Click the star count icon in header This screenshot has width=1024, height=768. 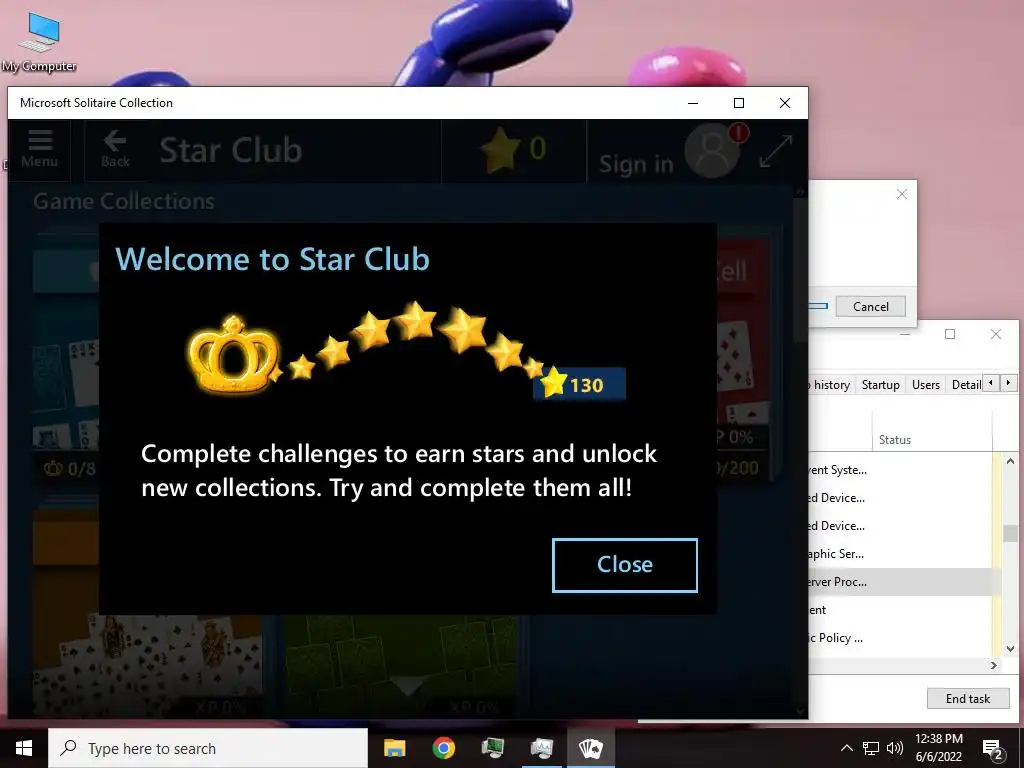click(x=500, y=150)
